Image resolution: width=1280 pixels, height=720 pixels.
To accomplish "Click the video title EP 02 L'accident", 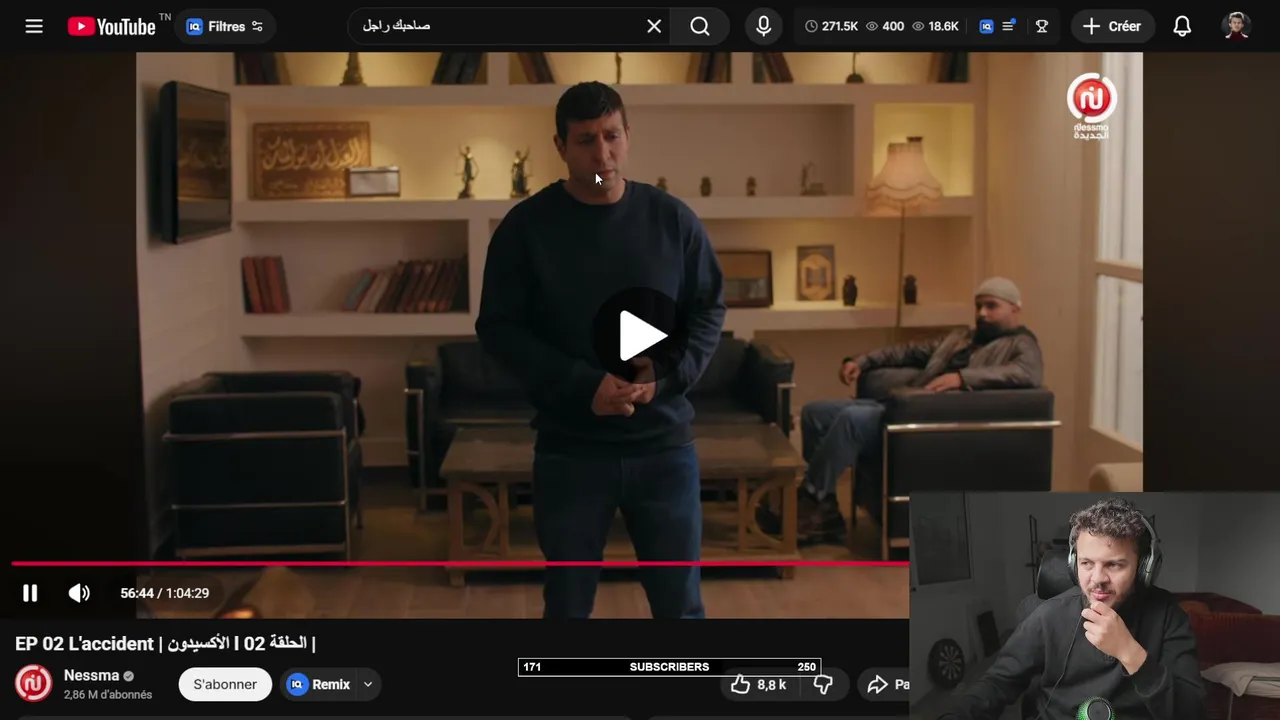I will 165,643.
